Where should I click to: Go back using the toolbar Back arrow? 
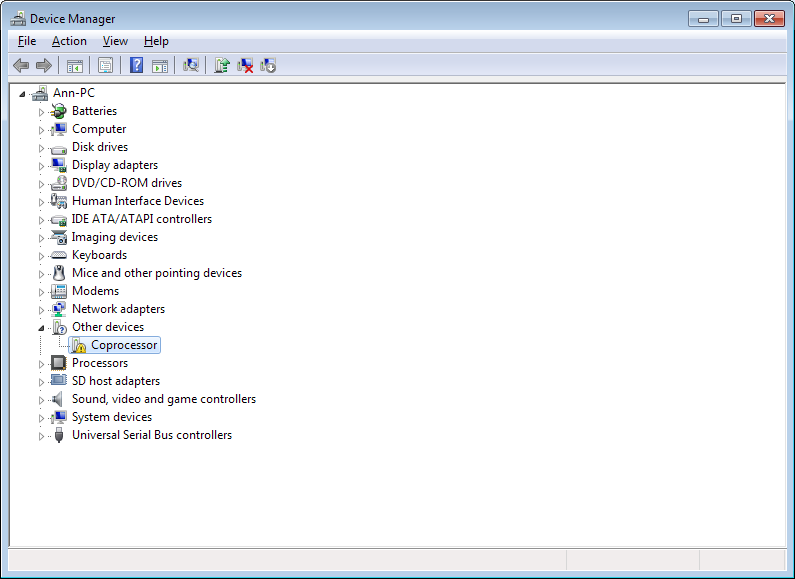[21, 65]
